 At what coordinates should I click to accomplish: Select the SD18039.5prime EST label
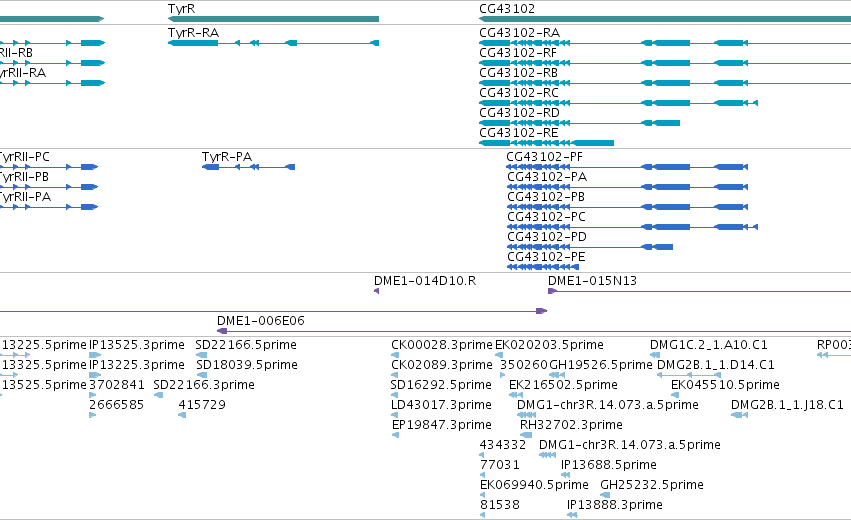247,365
